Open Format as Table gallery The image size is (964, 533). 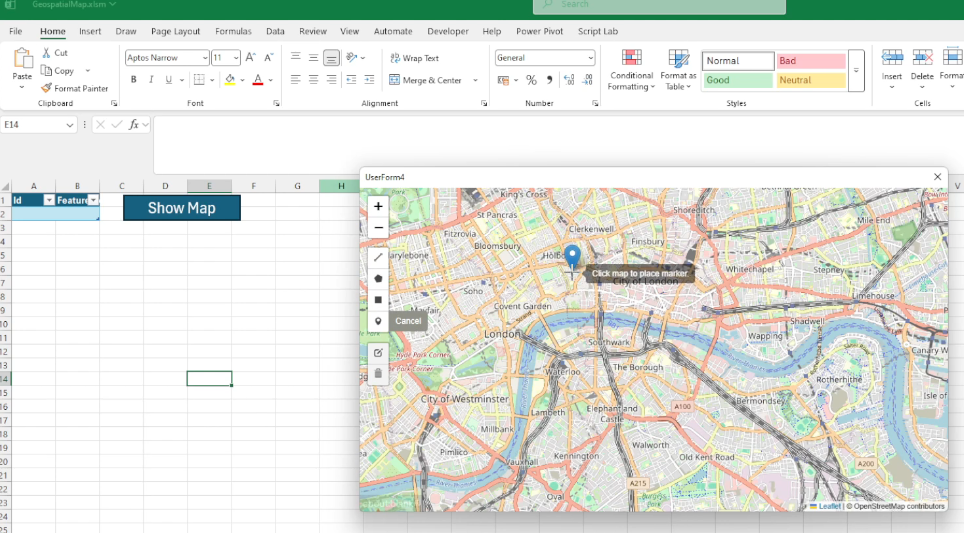678,70
